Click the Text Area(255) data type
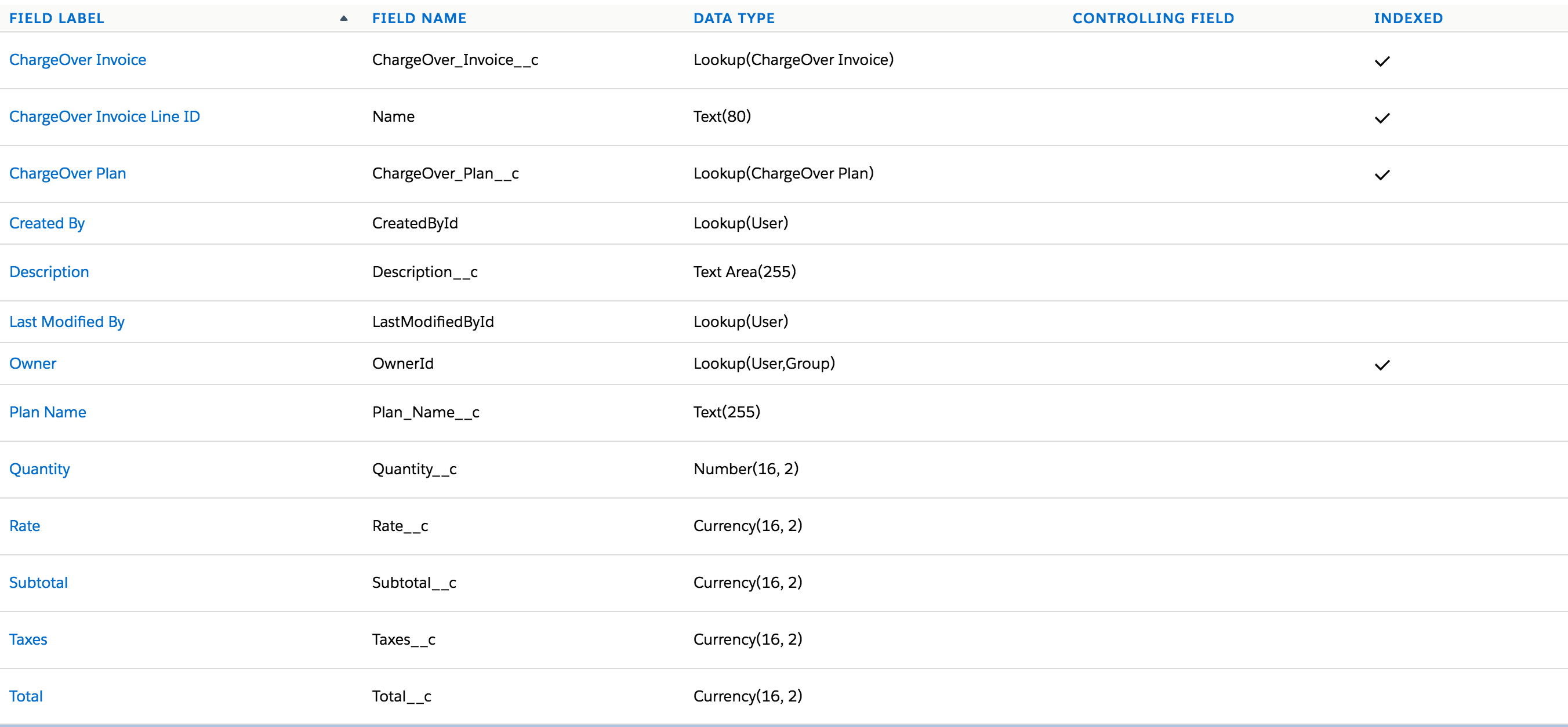This screenshot has width=1568, height=727. tap(745, 272)
